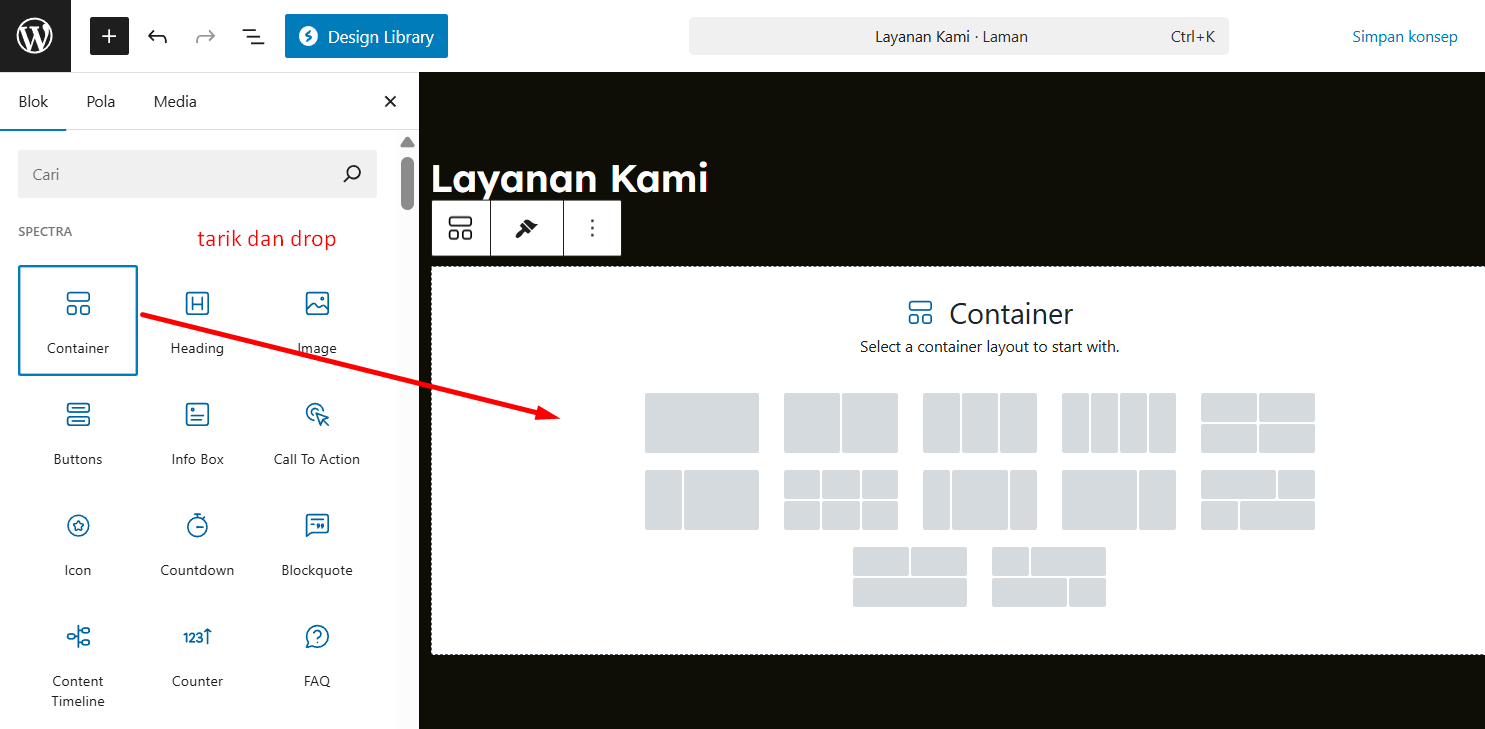Click Simpan konsep to save draft
Screen dimensions: 1485x729
click(x=1404, y=37)
